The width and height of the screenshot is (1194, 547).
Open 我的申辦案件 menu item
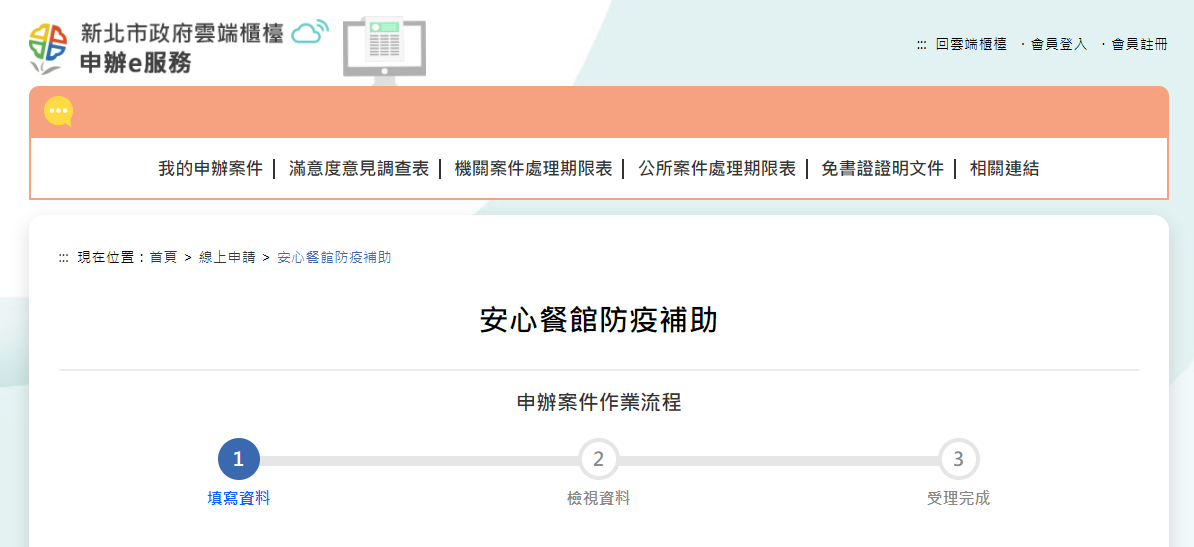coord(210,169)
